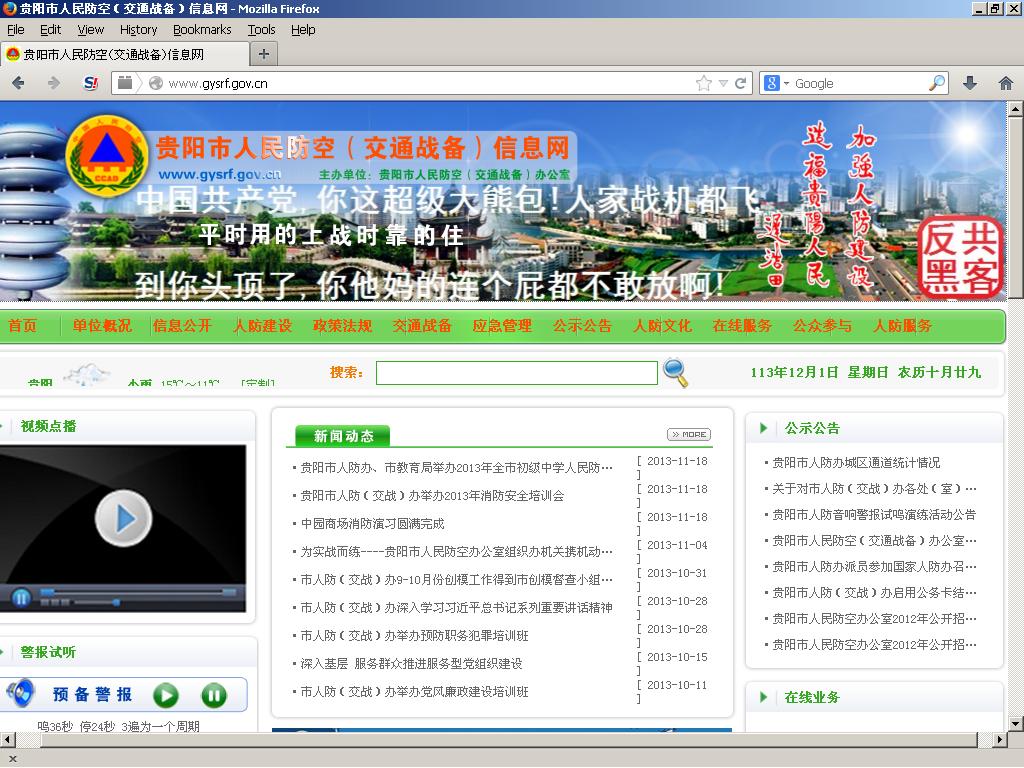The height and width of the screenshot is (768, 1024).
Task: Click the speaker icon beside 预备警报
Action: click(20, 693)
